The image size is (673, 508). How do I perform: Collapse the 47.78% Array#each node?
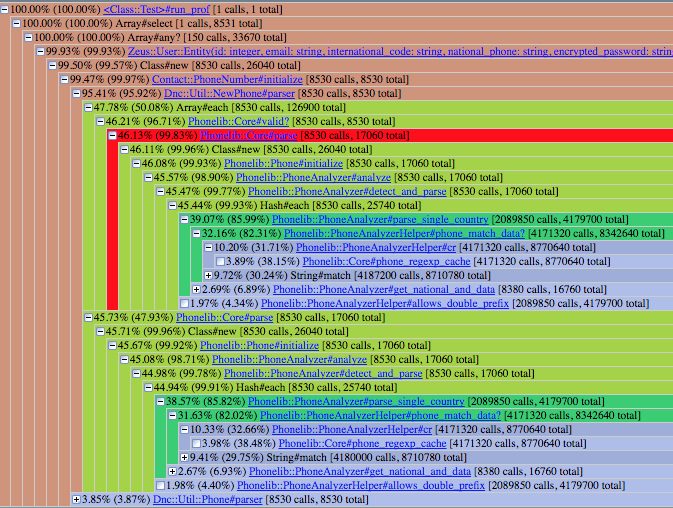tap(88, 108)
